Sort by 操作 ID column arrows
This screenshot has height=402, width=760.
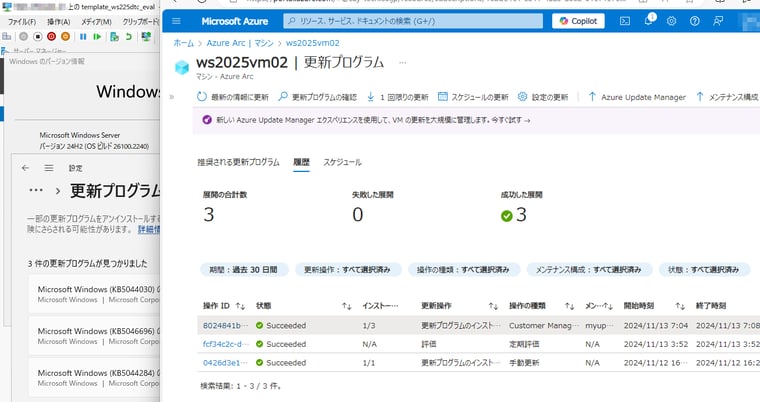click(x=240, y=306)
